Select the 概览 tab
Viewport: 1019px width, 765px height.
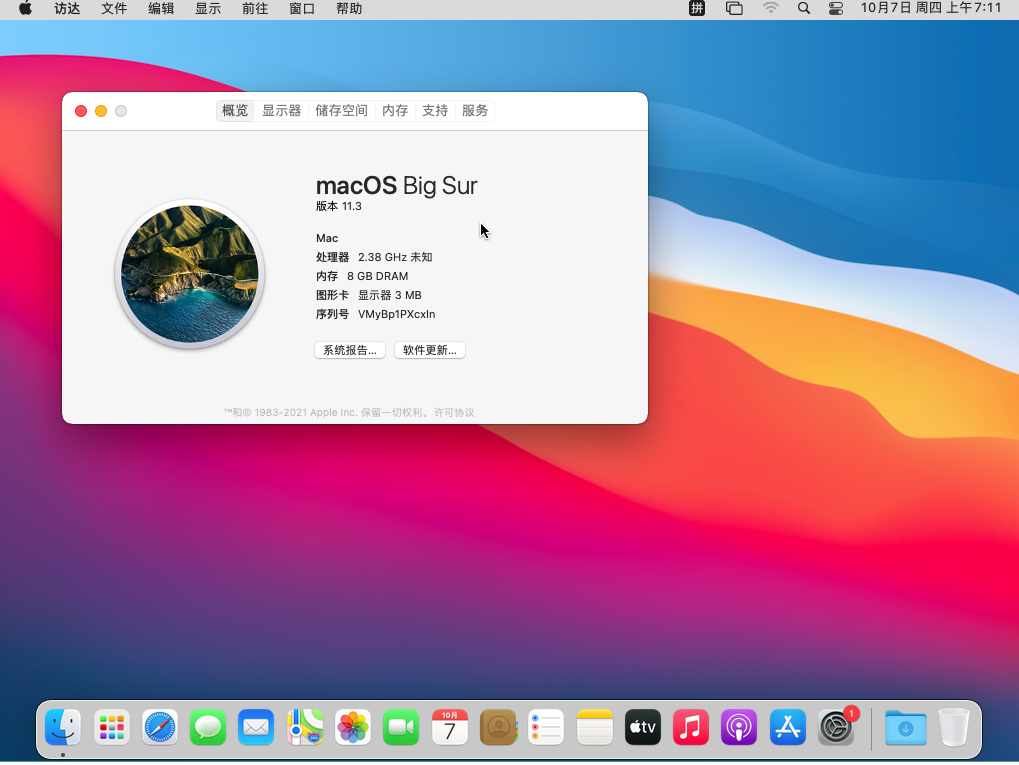pyautogui.click(x=235, y=110)
